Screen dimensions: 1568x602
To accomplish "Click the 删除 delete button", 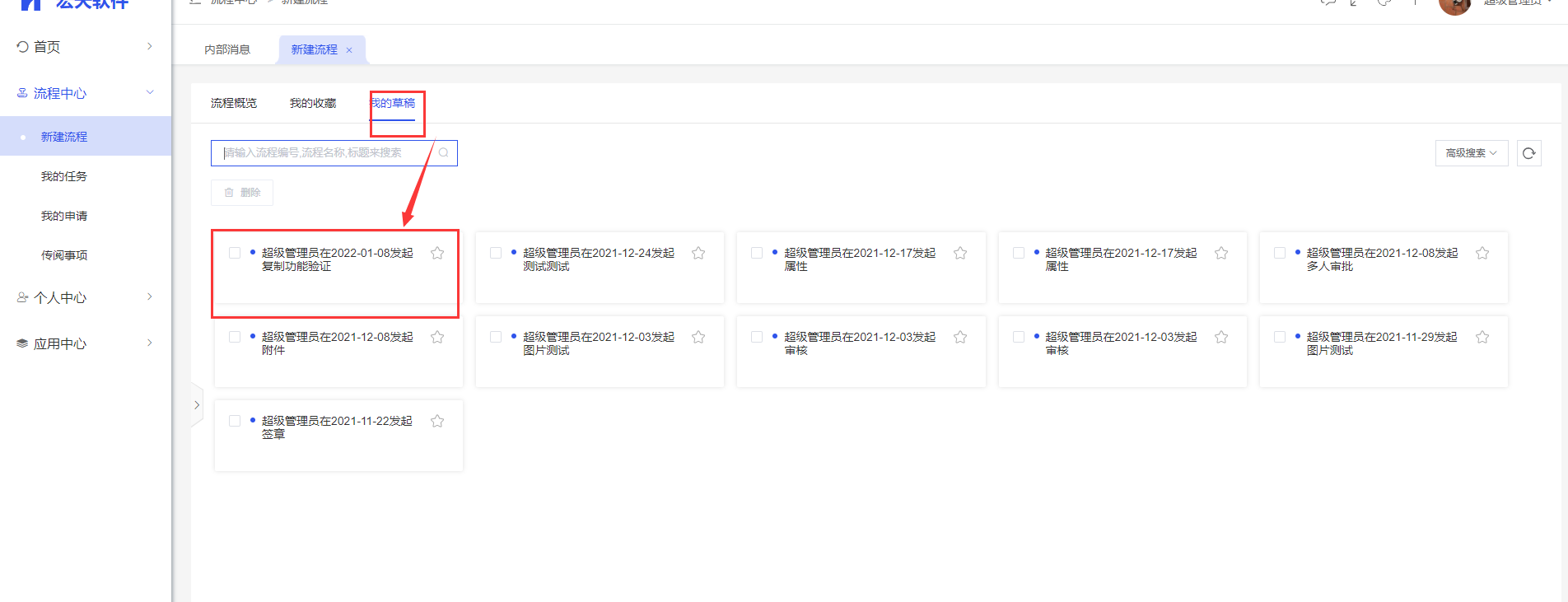I will point(242,193).
